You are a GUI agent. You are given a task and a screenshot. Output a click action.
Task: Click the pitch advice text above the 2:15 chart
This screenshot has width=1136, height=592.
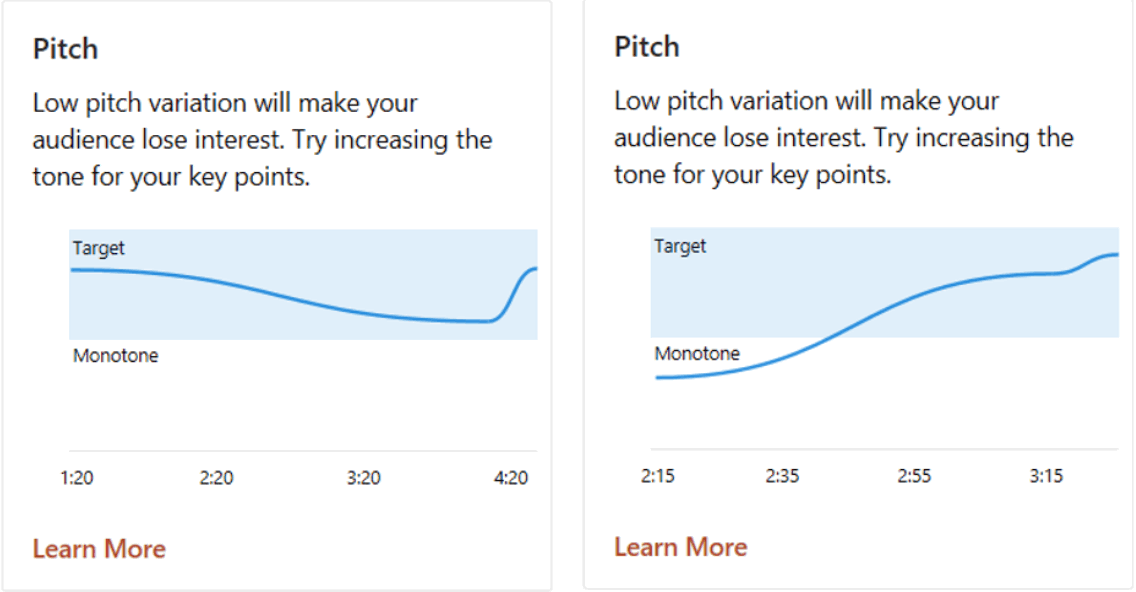pos(843,137)
